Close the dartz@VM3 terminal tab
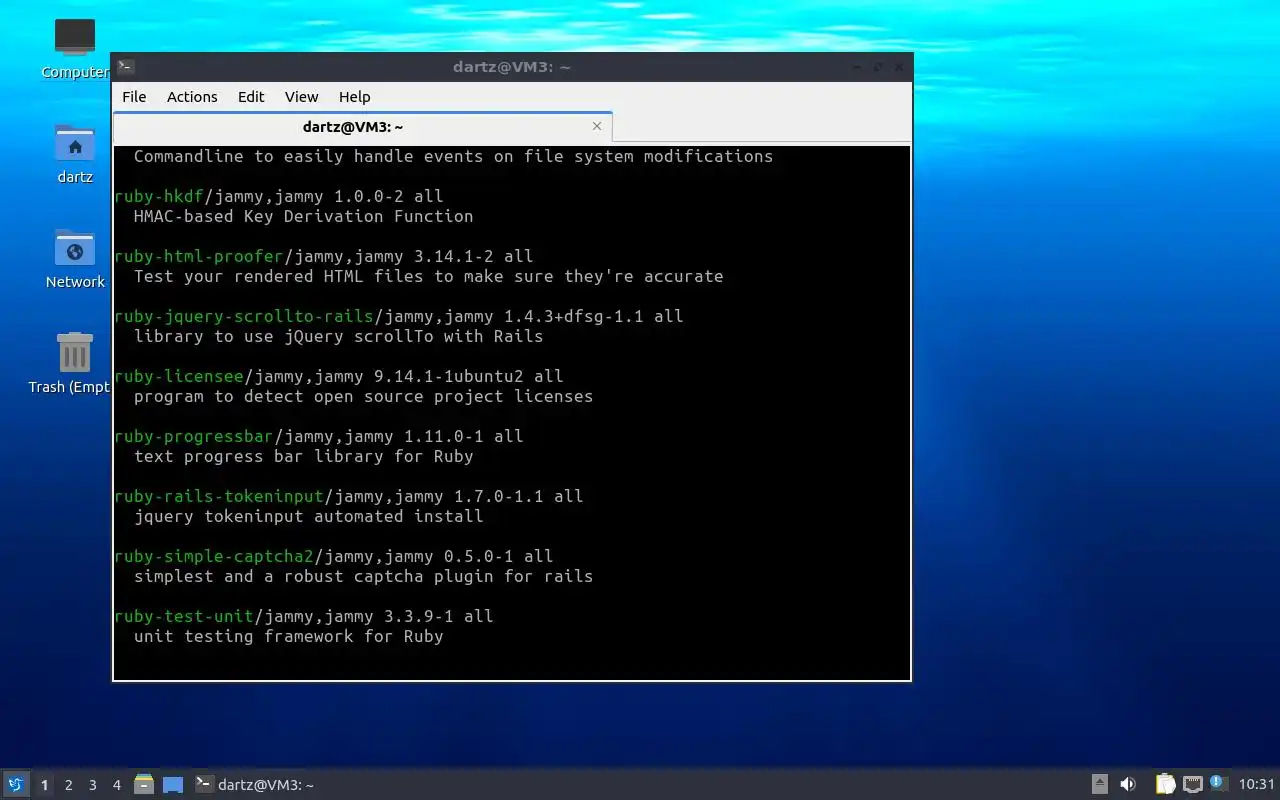 pos(597,126)
